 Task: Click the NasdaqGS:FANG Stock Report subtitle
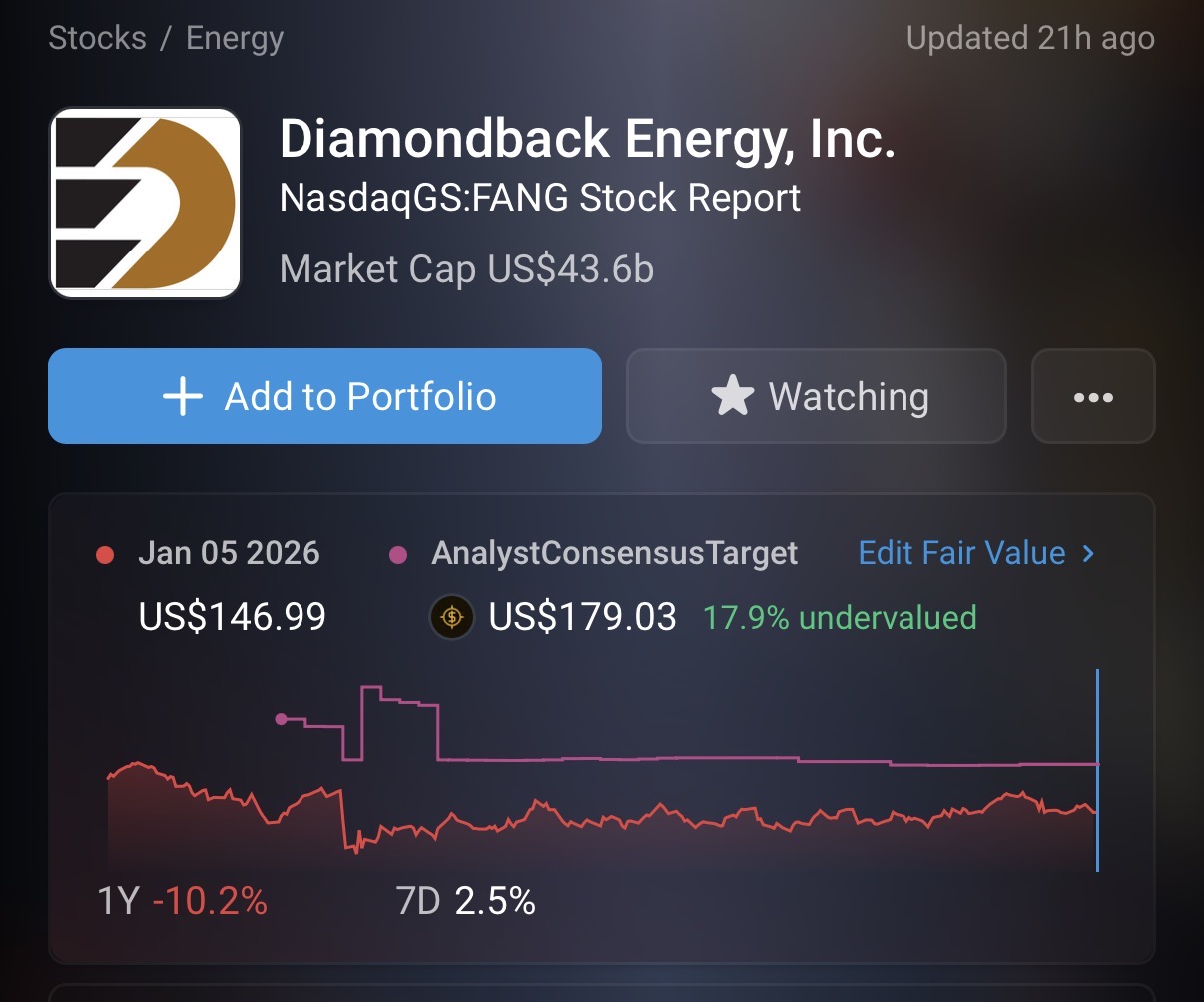point(540,198)
